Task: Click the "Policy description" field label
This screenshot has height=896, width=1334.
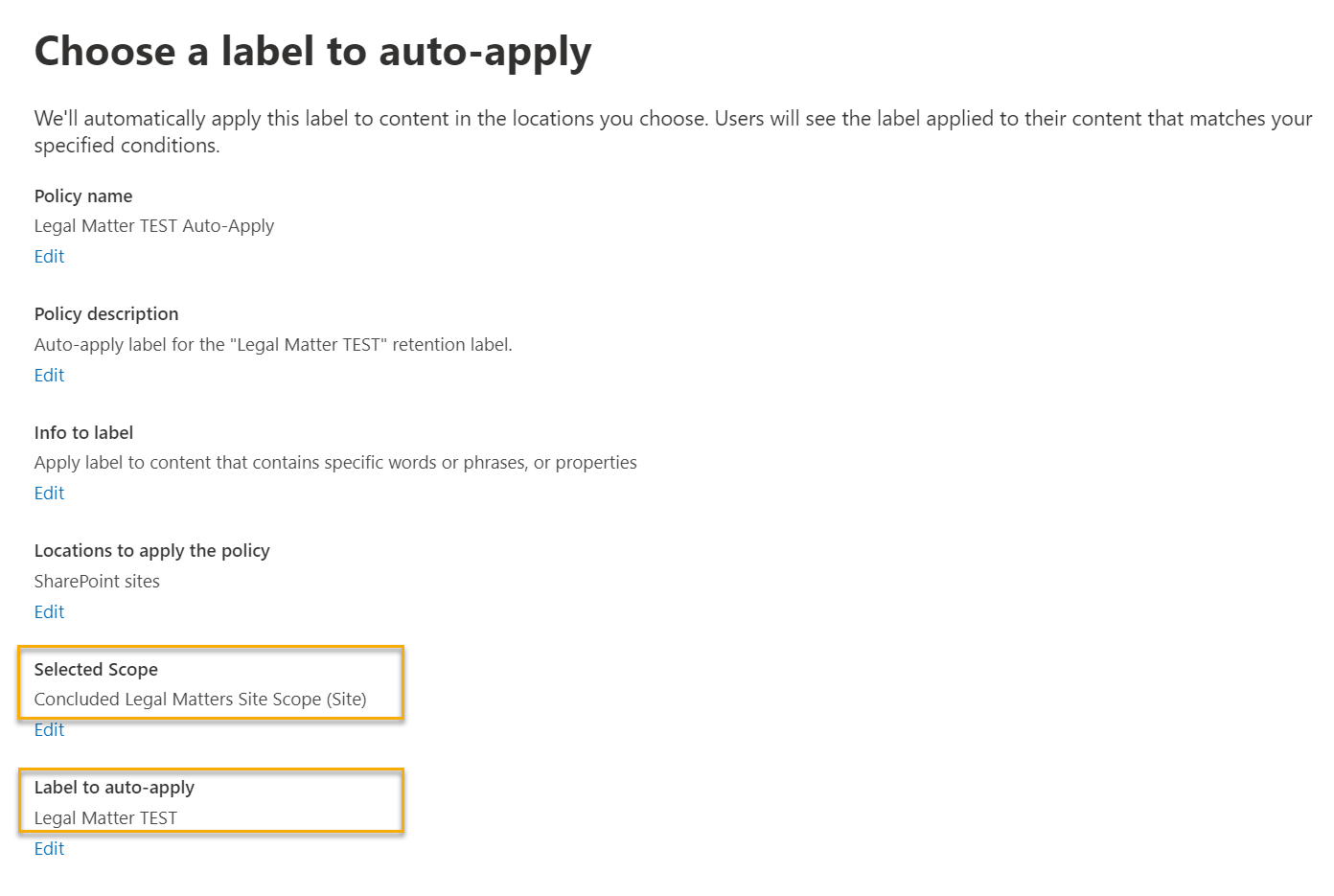Action: pyautogui.click(x=106, y=314)
